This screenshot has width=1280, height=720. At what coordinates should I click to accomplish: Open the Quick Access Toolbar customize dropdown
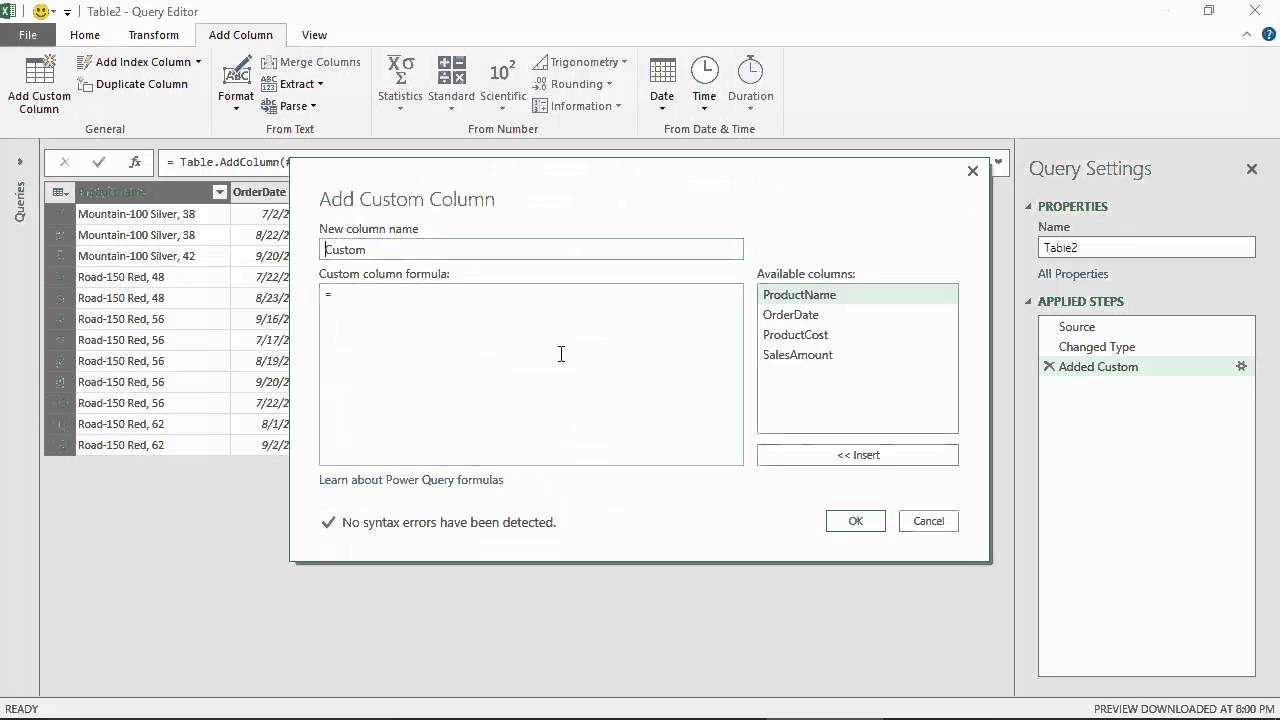click(67, 12)
